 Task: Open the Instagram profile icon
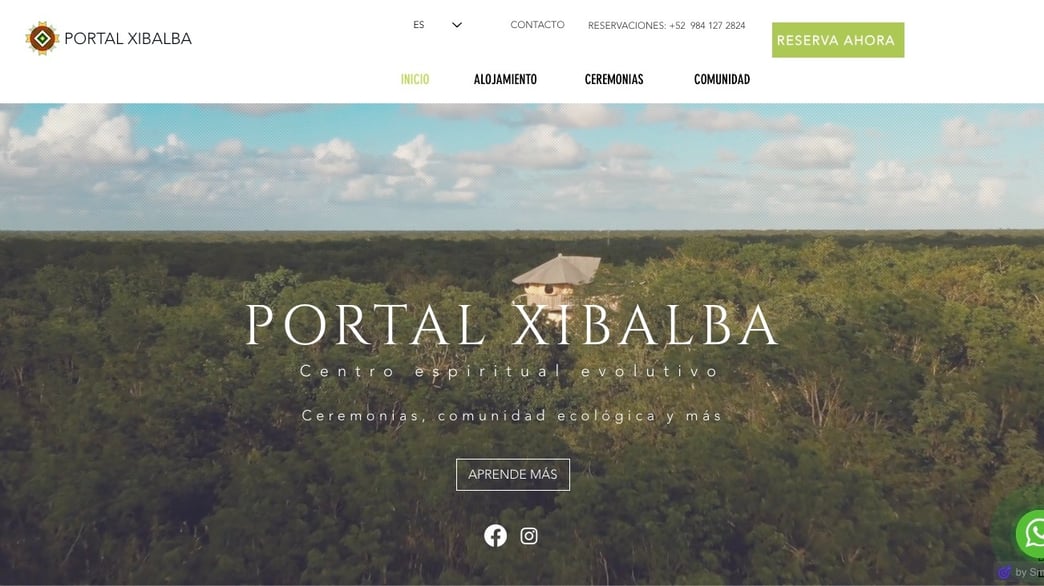click(x=529, y=536)
